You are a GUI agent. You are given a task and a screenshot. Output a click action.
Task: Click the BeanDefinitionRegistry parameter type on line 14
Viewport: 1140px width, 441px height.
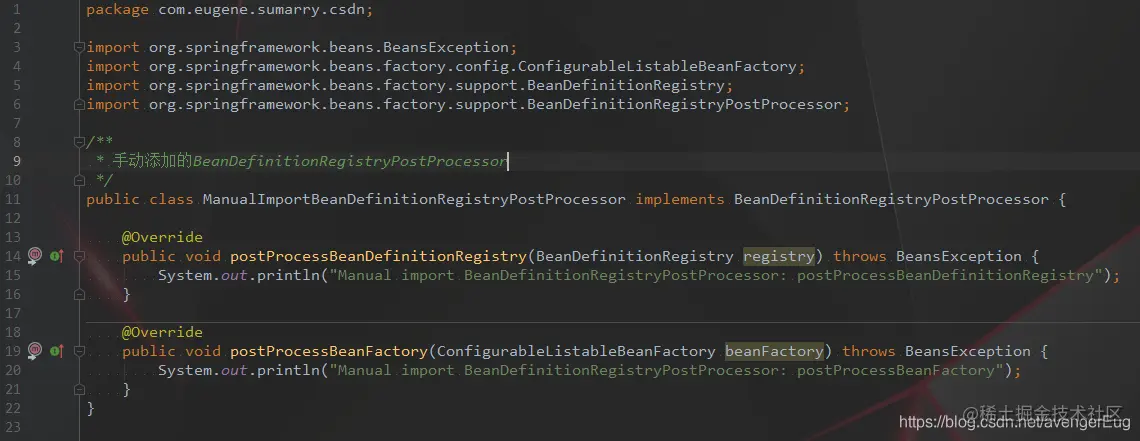(x=635, y=256)
